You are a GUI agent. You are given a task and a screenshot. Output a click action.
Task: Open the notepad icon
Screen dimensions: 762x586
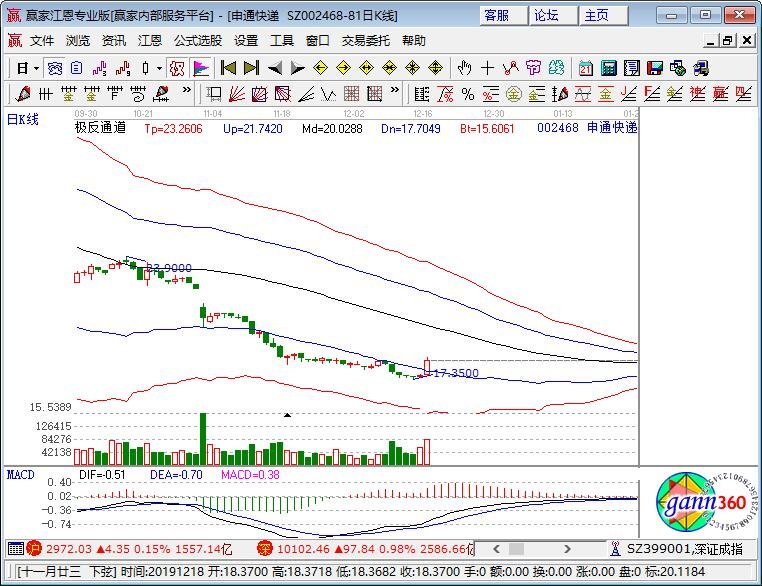point(632,68)
